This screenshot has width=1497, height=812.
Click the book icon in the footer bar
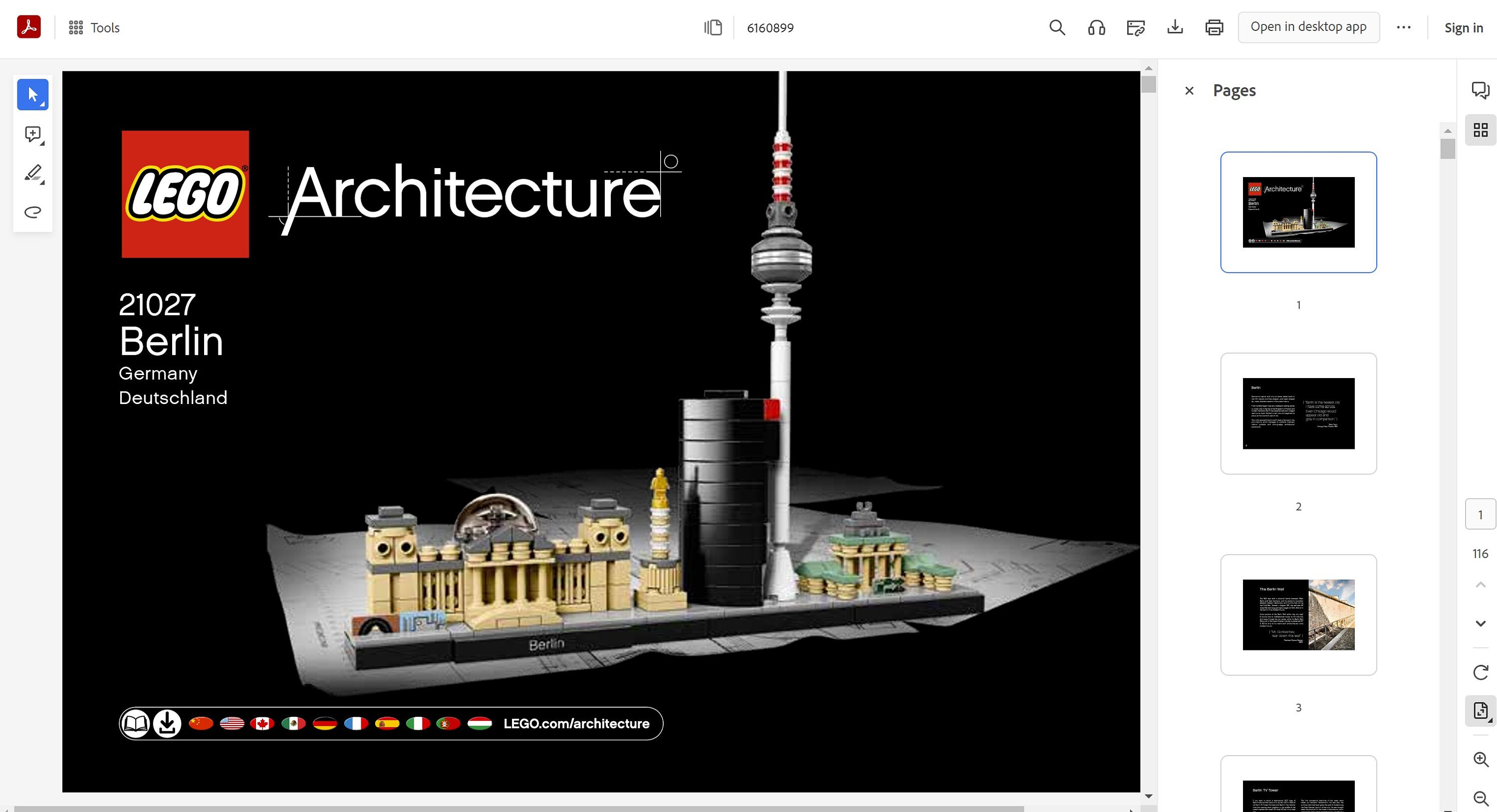(135, 724)
